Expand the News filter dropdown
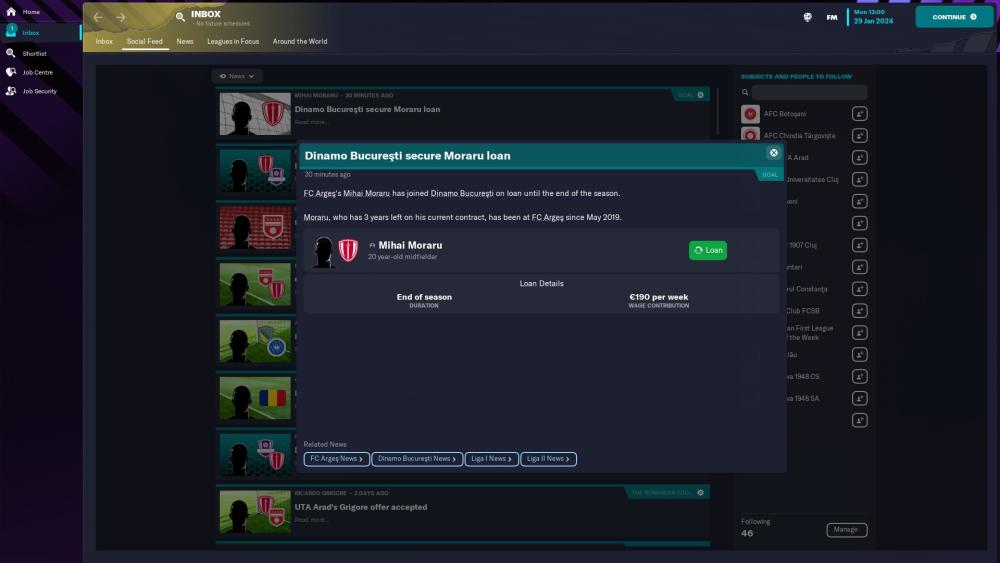The image size is (1000, 563). pos(237,76)
